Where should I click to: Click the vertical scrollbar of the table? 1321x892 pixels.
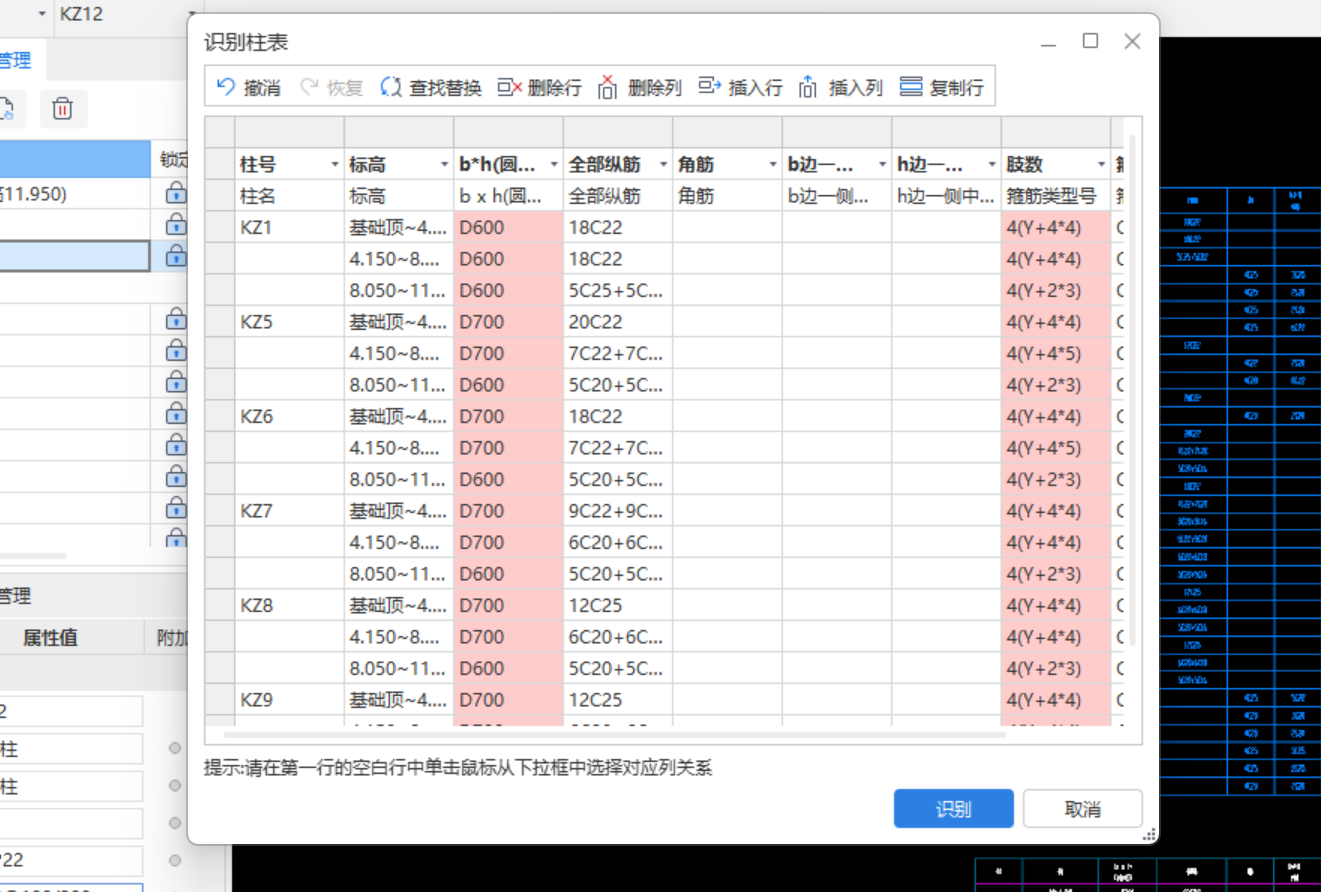tap(1132, 390)
